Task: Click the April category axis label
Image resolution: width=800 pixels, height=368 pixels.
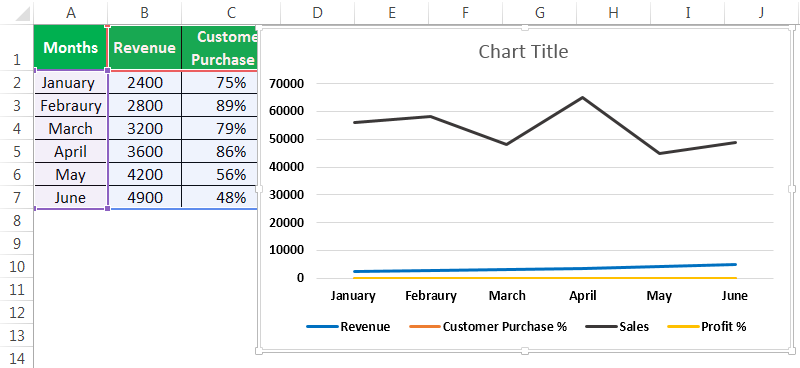Action: [x=583, y=296]
